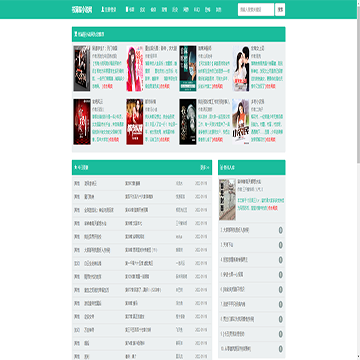Click the vertical scrollbar at the right page edge
The image size is (360, 360).
coord(358,180)
